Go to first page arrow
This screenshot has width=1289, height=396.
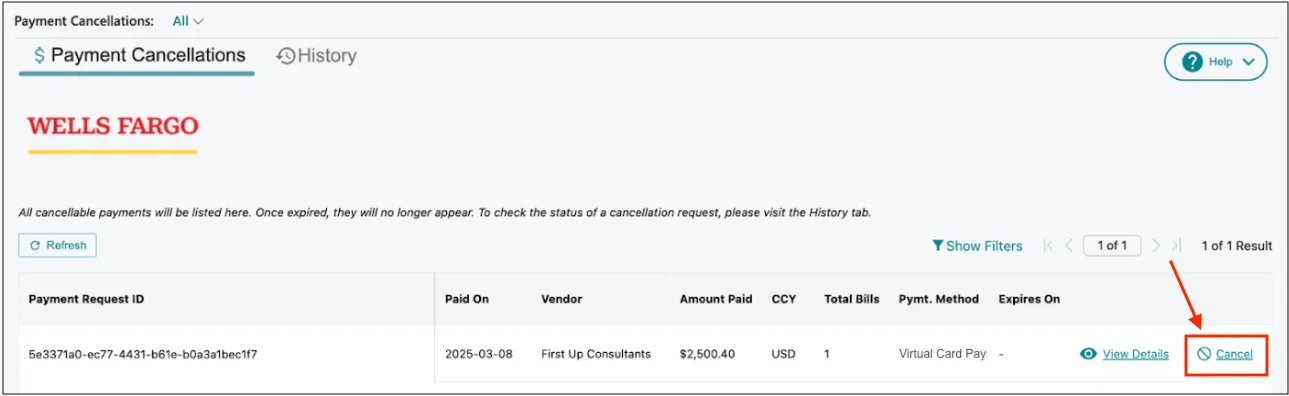click(x=1048, y=245)
